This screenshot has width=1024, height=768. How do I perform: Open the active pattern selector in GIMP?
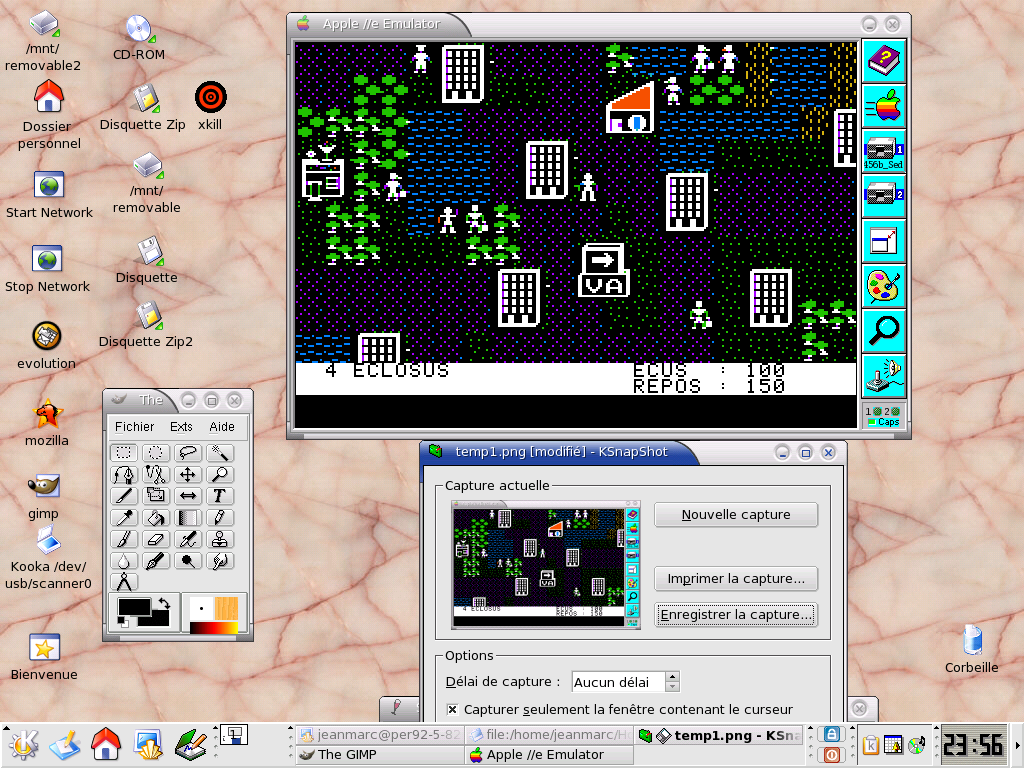click(x=226, y=608)
